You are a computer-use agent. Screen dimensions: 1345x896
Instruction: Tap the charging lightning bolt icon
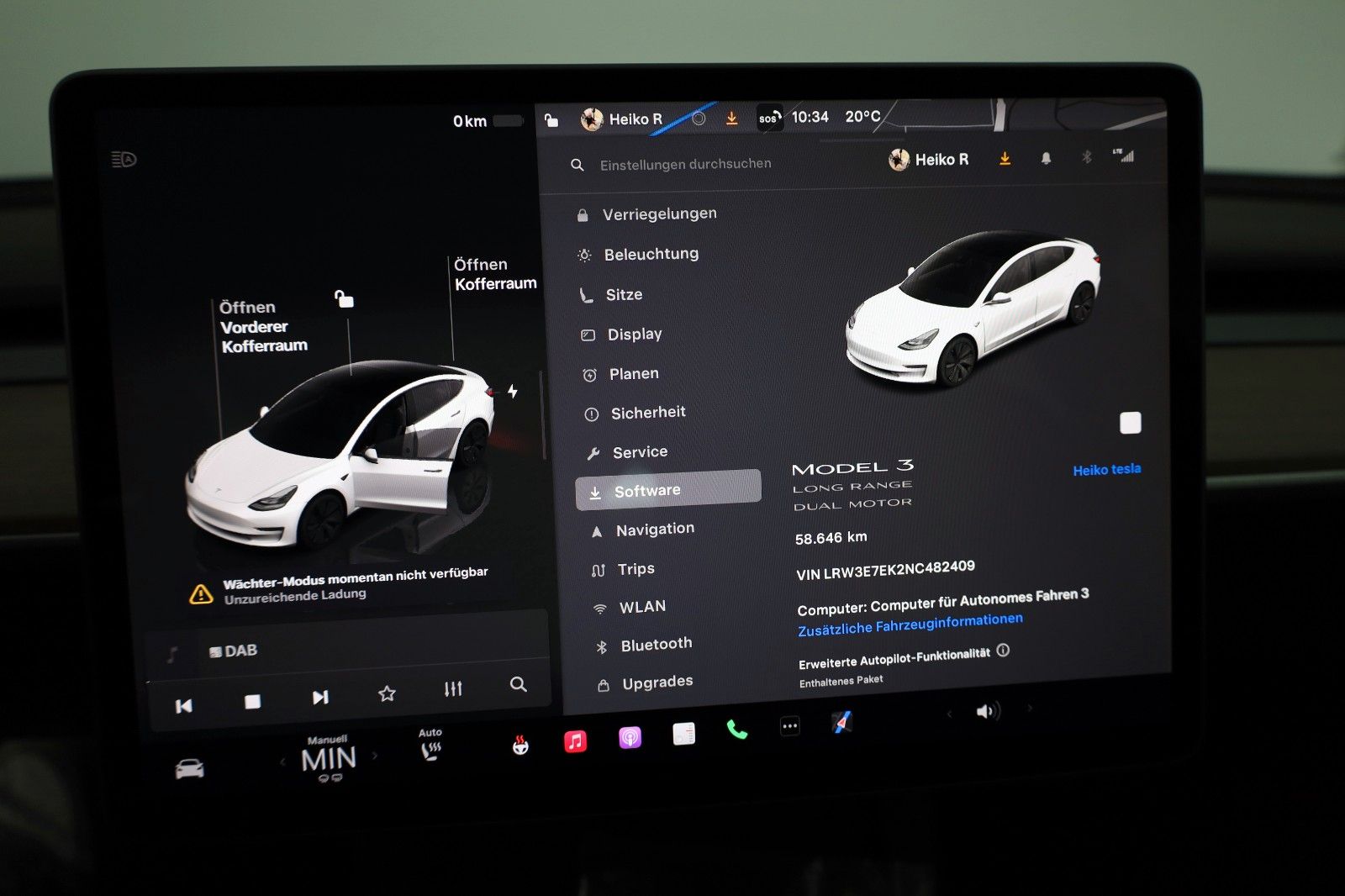[513, 391]
